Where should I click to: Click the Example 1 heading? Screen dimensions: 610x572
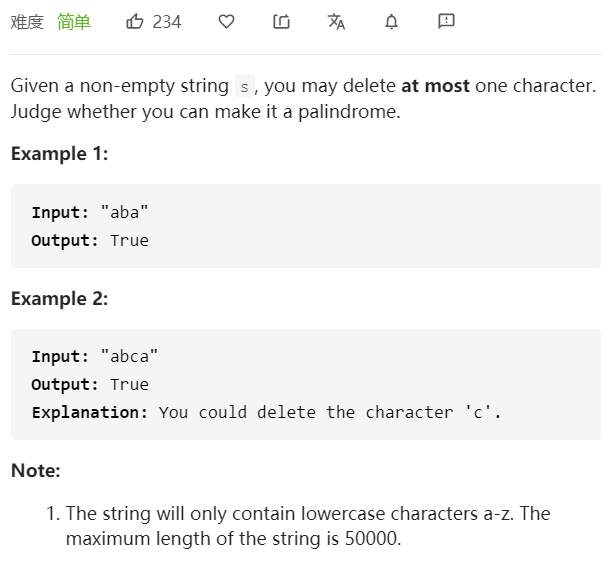click(59, 154)
